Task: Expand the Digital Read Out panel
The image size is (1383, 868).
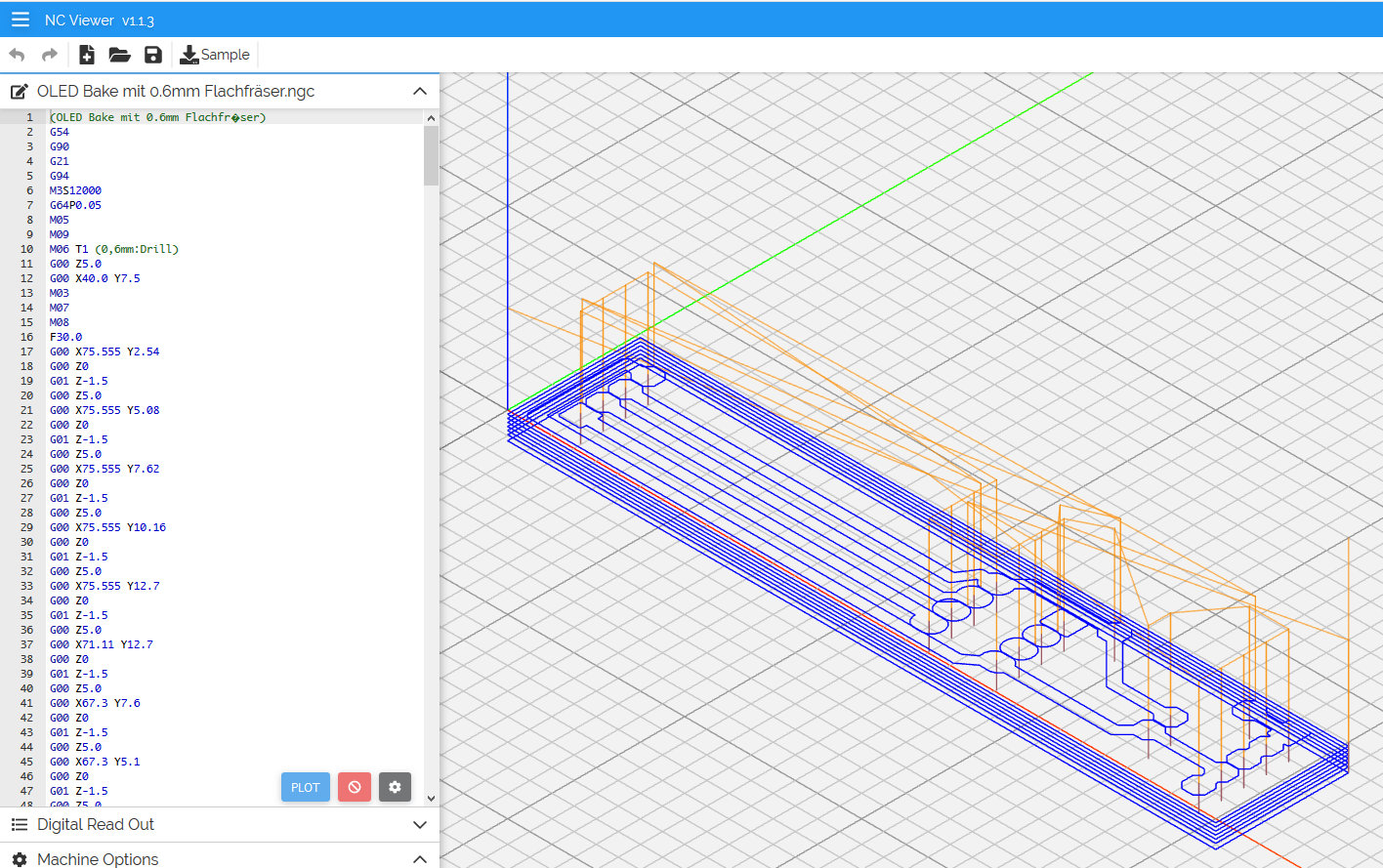Action: (x=420, y=825)
